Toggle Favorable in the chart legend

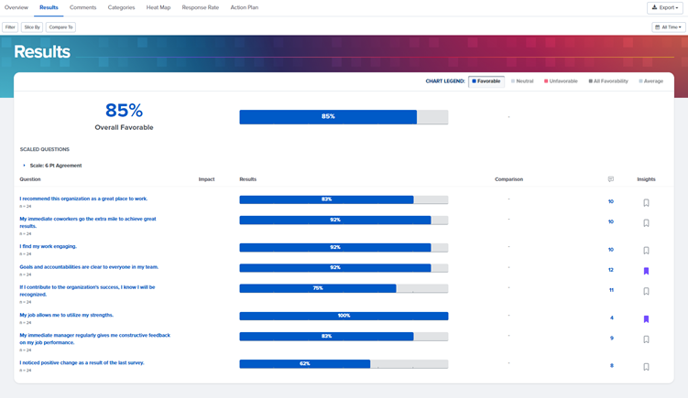pyautogui.click(x=486, y=81)
